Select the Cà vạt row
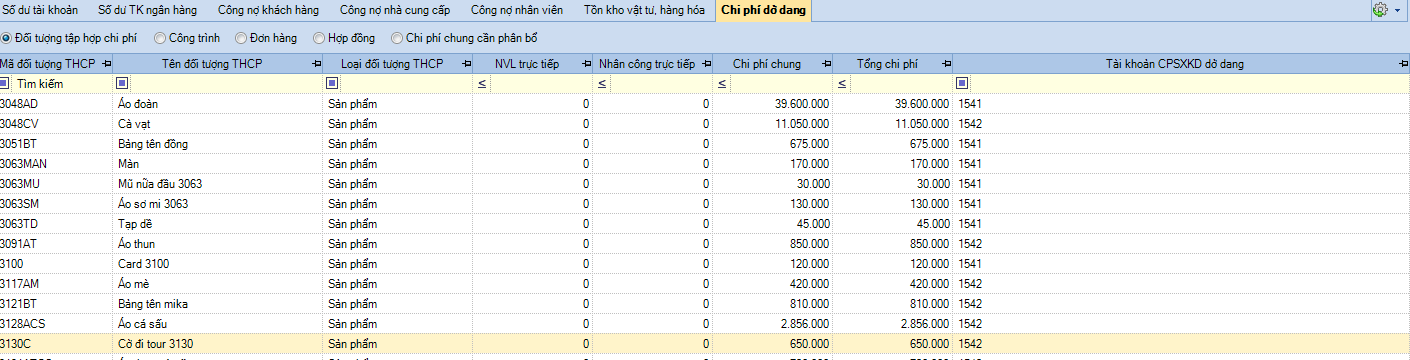The height and width of the screenshot is (360, 1410). pos(705,124)
